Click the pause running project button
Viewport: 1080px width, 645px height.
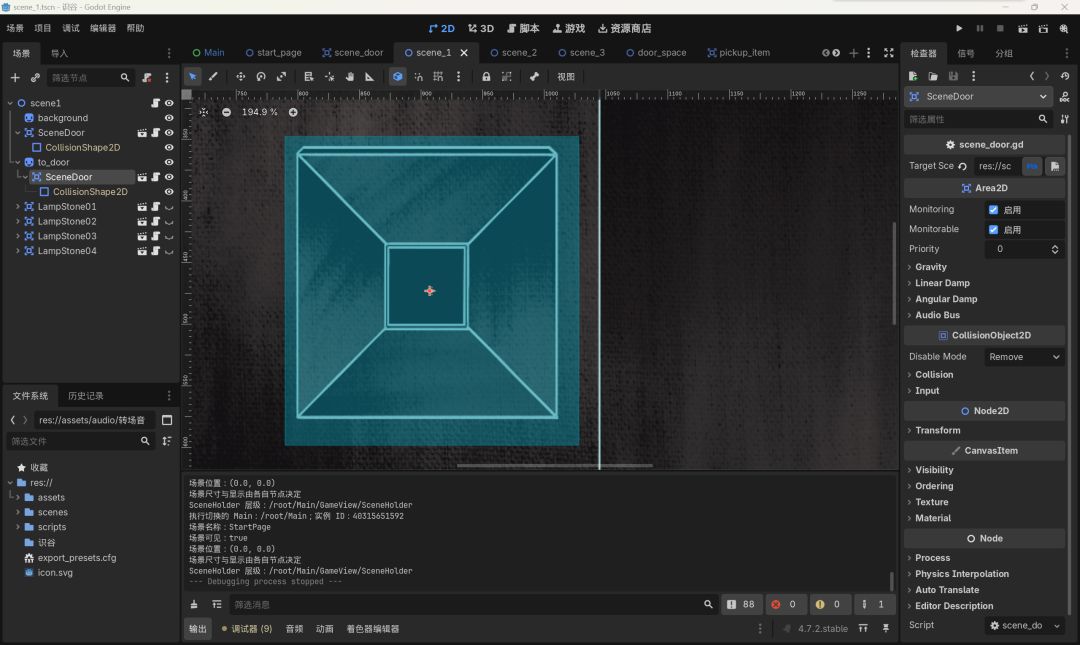979,28
